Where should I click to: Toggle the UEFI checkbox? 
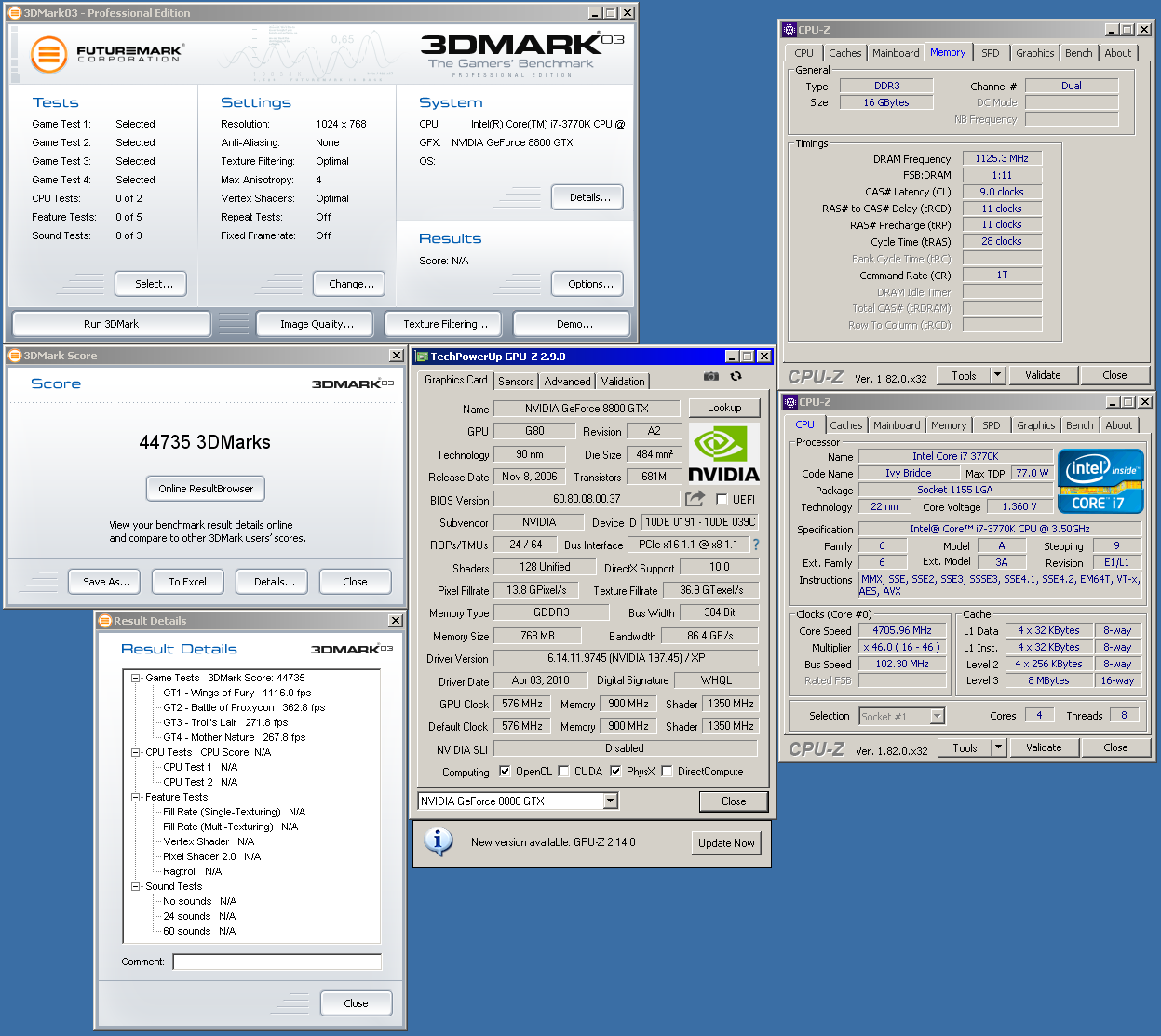coord(722,500)
